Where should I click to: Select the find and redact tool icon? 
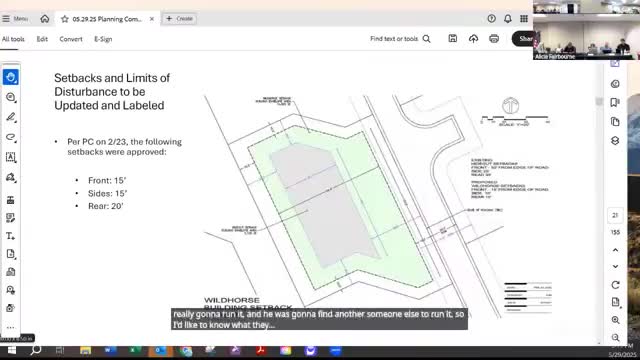pos(11,290)
